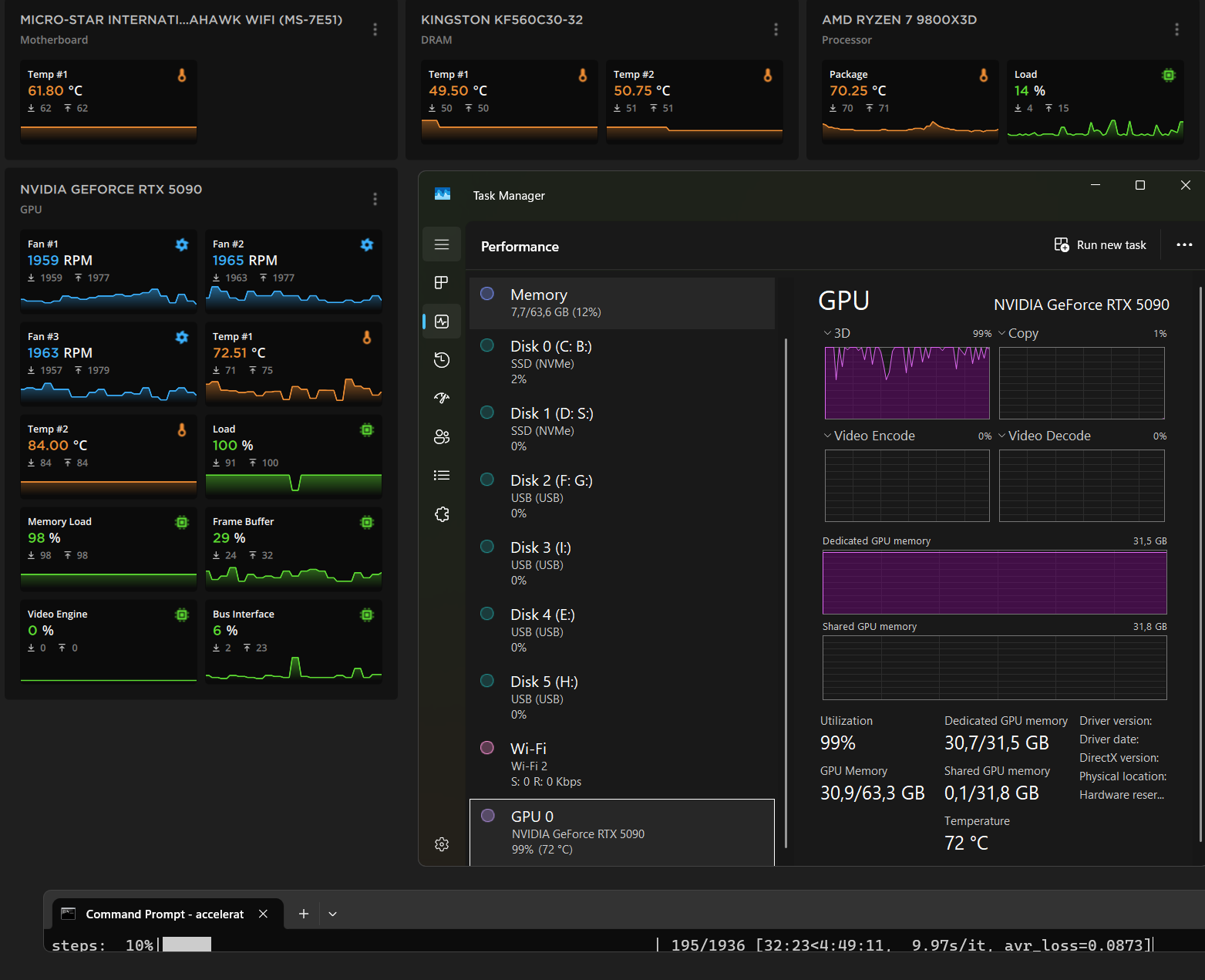Close the Command Prompt terminal tab
Screen dimensions: 1205x980
[x=263, y=914]
